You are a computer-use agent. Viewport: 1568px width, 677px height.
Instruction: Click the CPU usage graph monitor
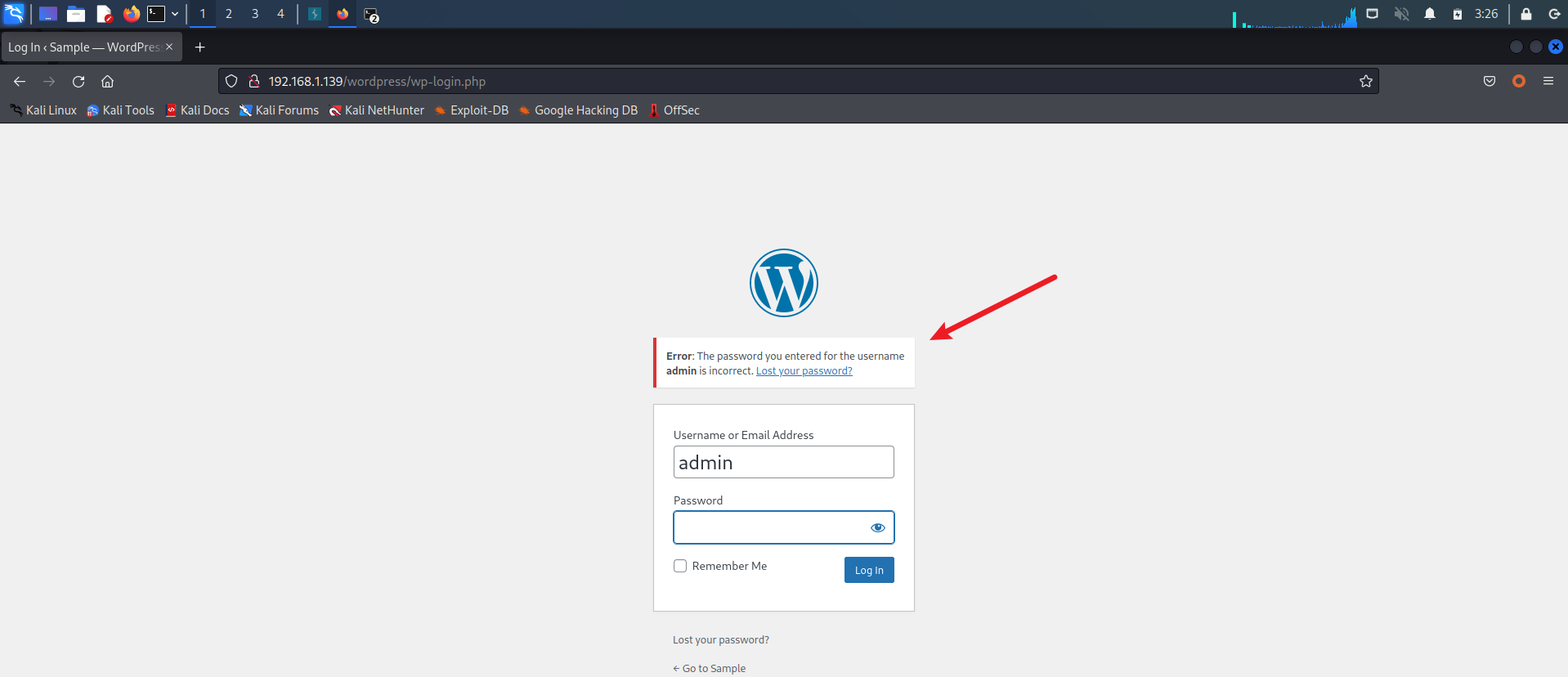coord(1295,16)
